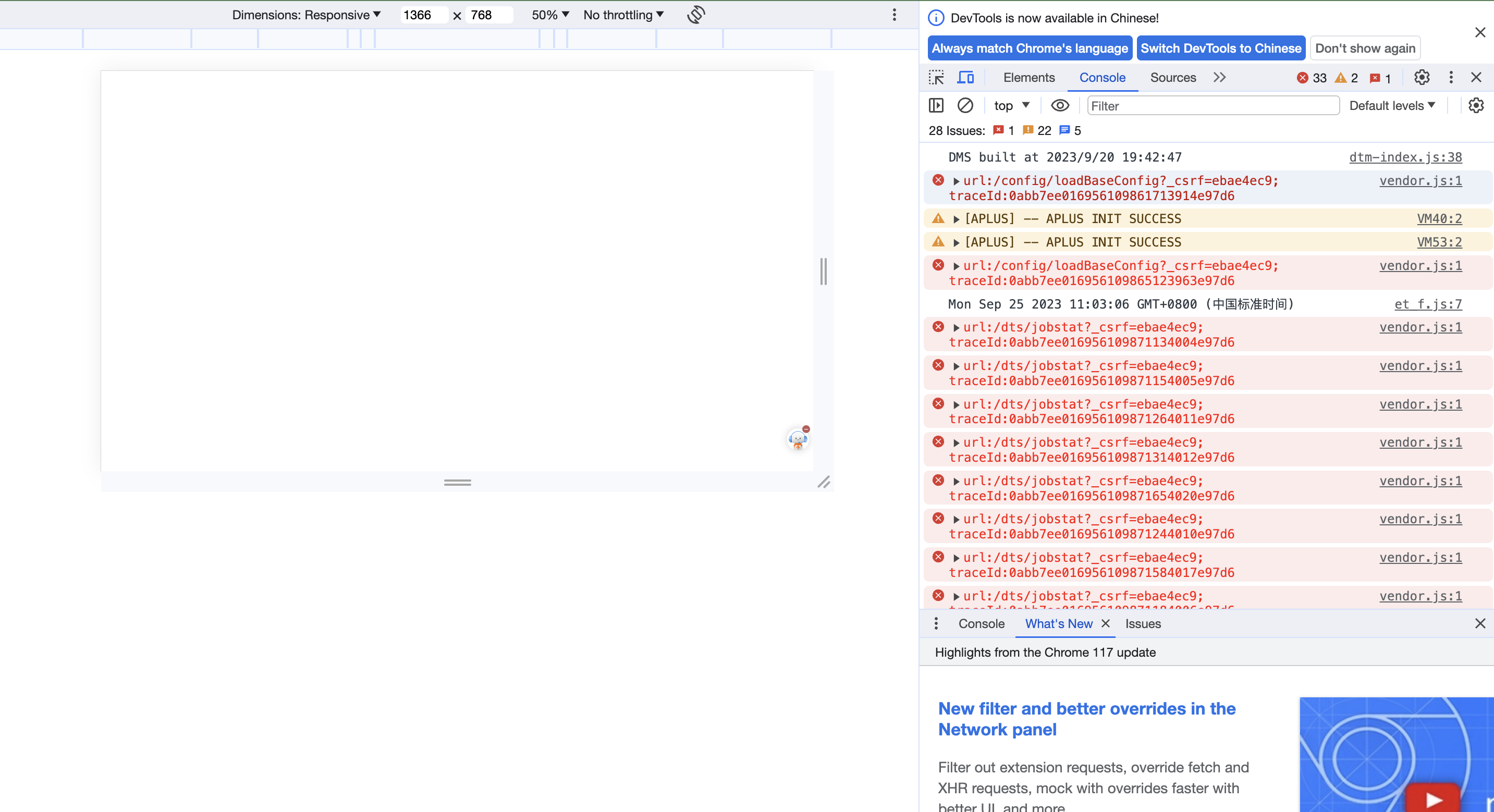The width and height of the screenshot is (1494, 812).
Task: Click the 2 warnings counter icon
Action: pyautogui.click(x=1340, y=78)
